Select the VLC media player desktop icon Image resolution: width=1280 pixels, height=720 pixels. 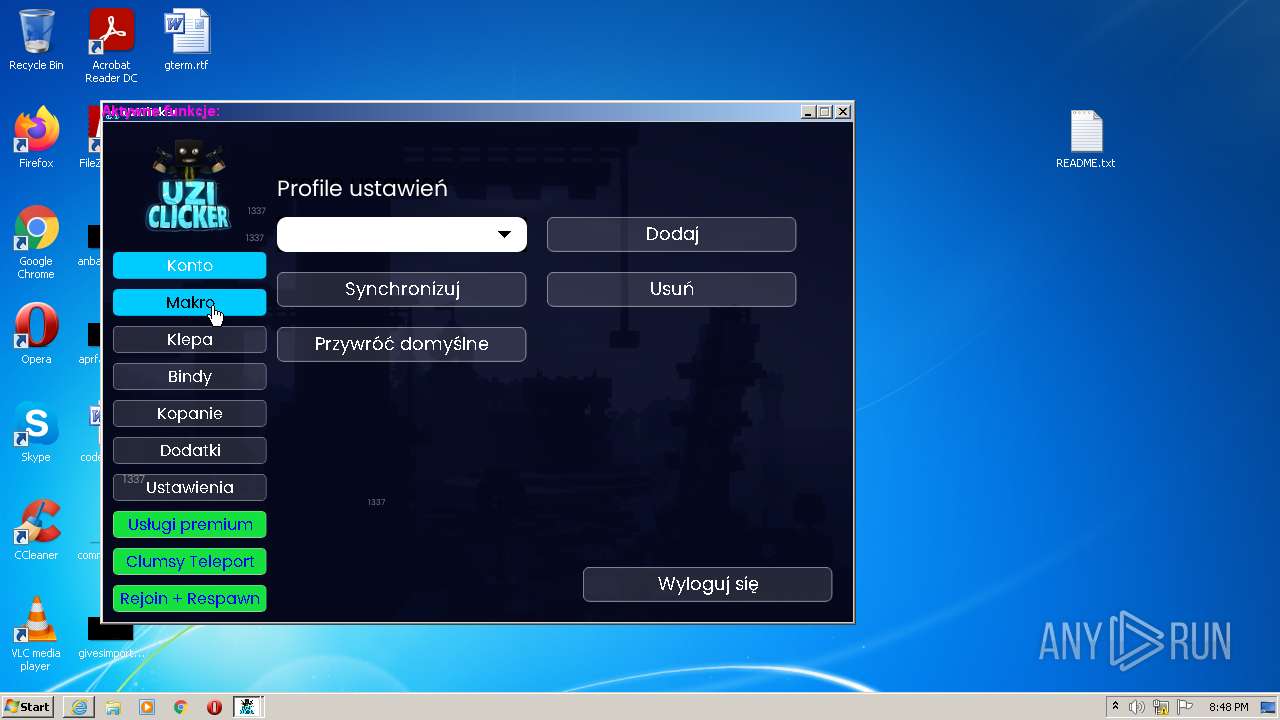point(36,634)
